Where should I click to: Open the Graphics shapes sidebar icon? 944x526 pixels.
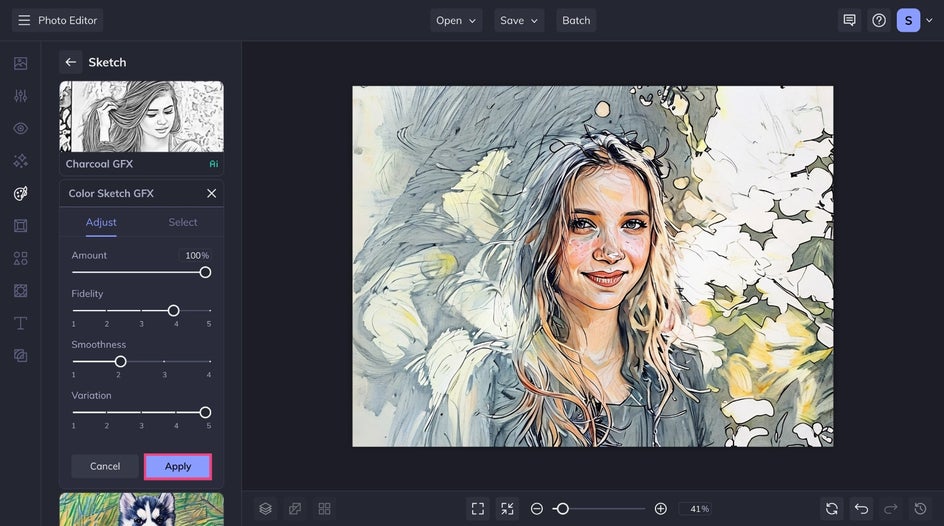point(20,258)
